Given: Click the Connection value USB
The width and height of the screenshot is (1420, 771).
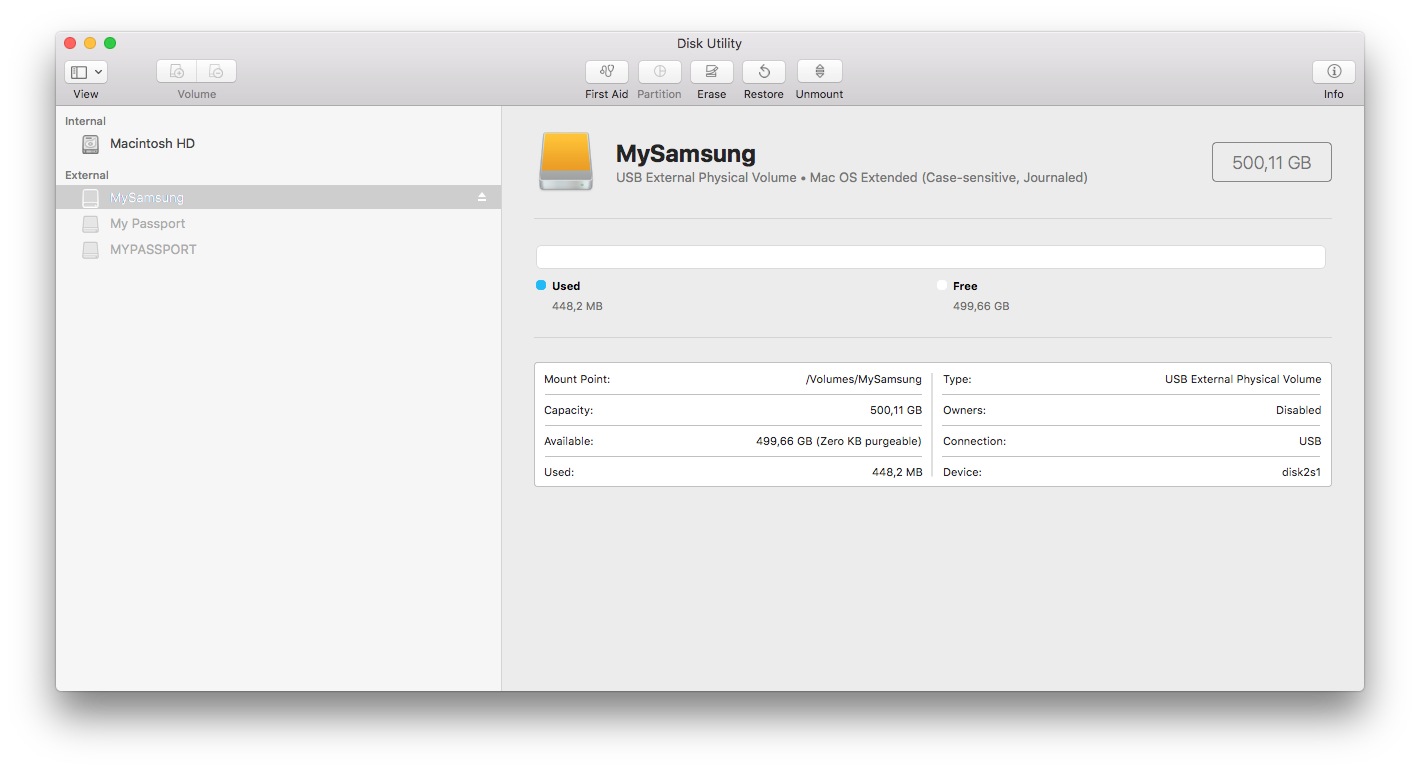Looking at the screenshot, I should click(x=1309, y=441).
